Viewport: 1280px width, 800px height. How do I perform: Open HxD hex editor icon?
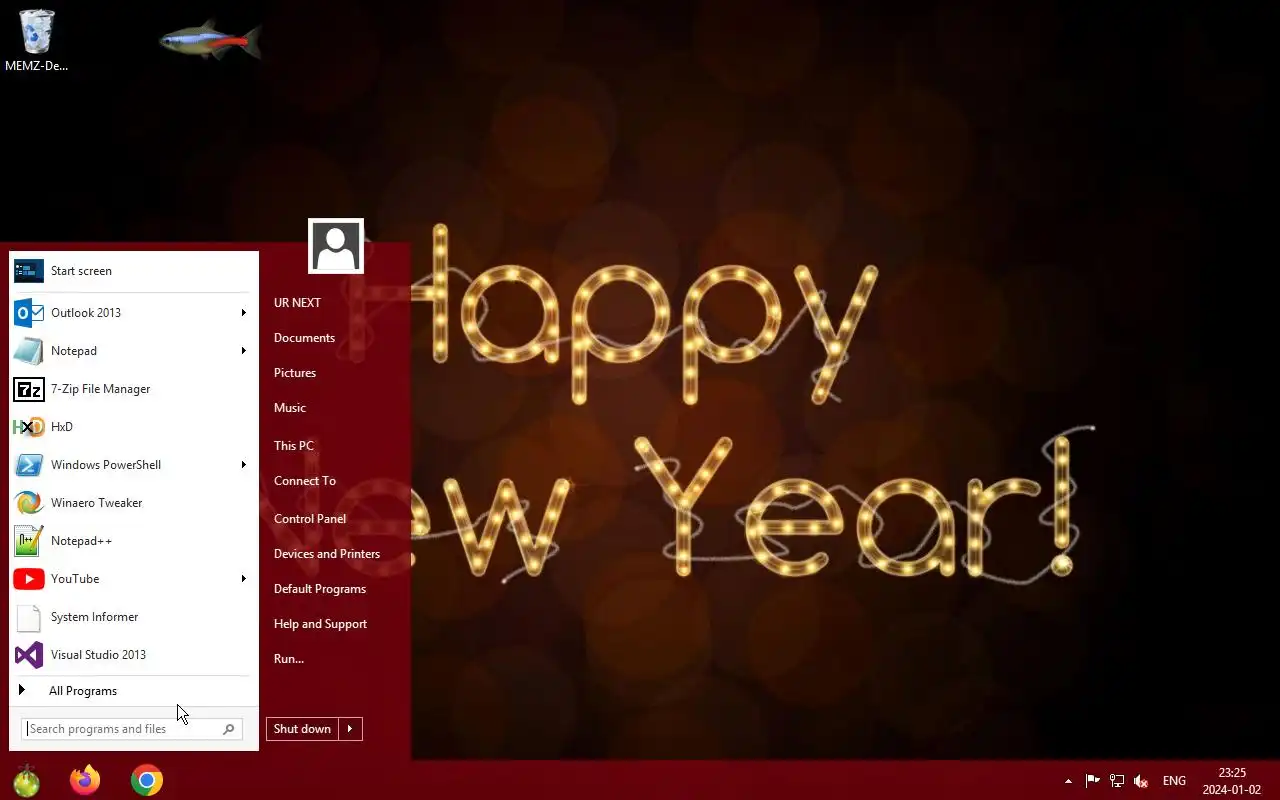[29, 427]
